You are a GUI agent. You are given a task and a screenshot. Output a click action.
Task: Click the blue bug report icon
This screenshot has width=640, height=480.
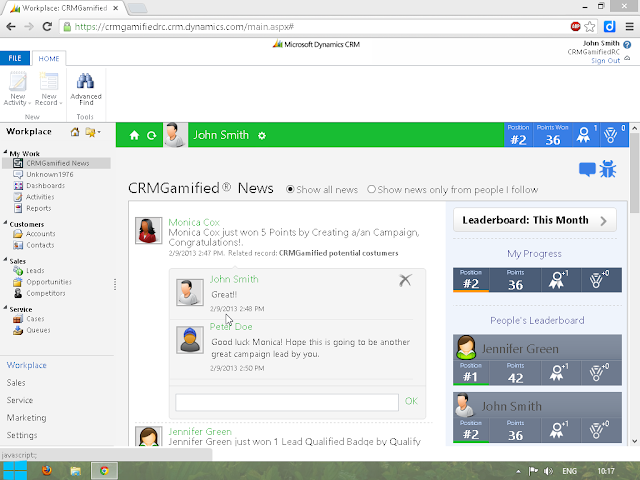pos(608,169)
